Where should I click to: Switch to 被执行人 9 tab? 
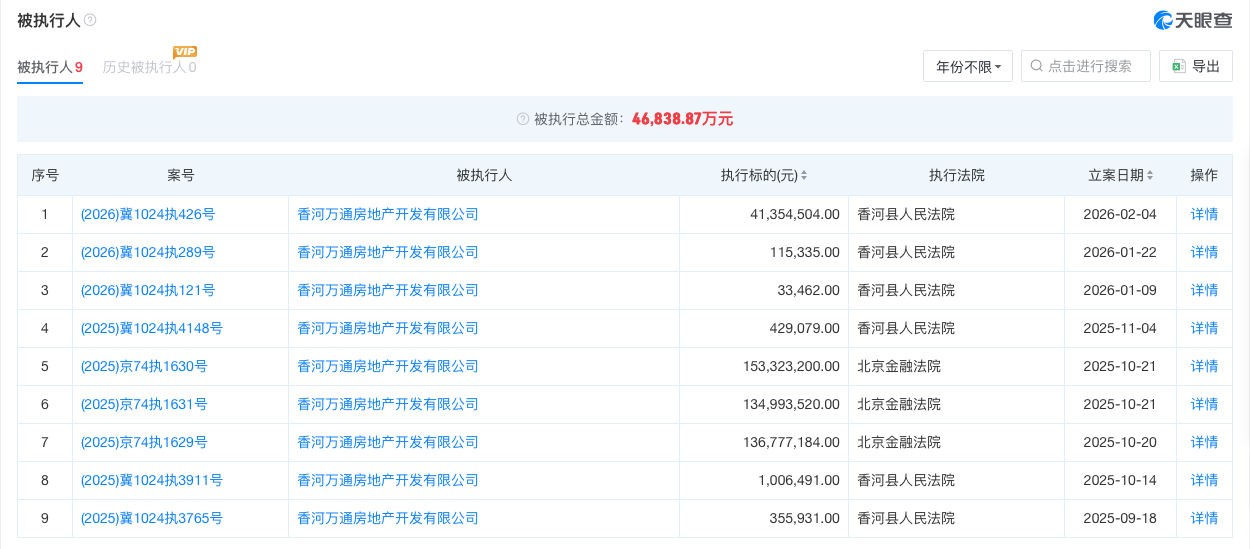pyautogui.click(x=49, y=67)
